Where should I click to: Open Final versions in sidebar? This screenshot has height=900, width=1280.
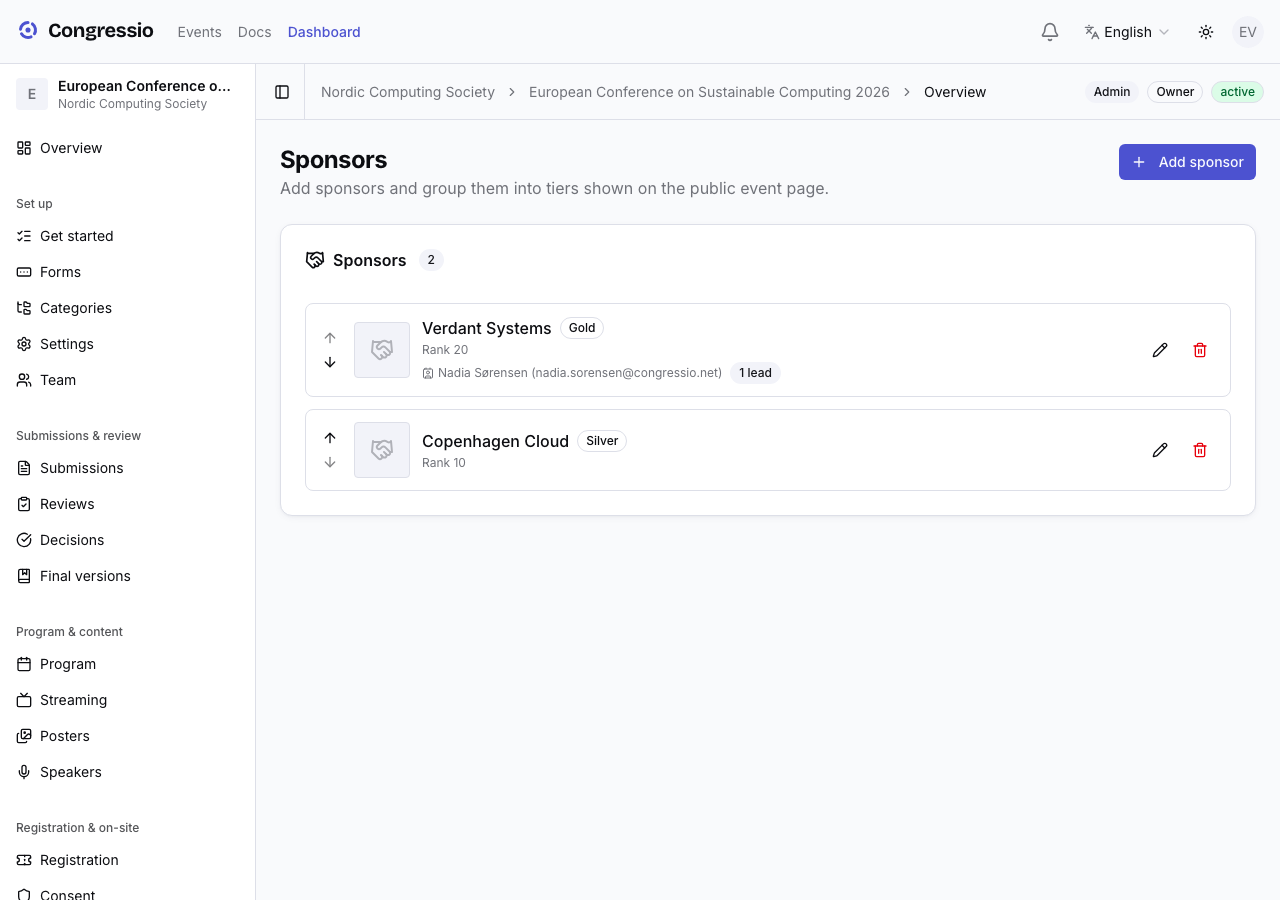coord(128,576)
